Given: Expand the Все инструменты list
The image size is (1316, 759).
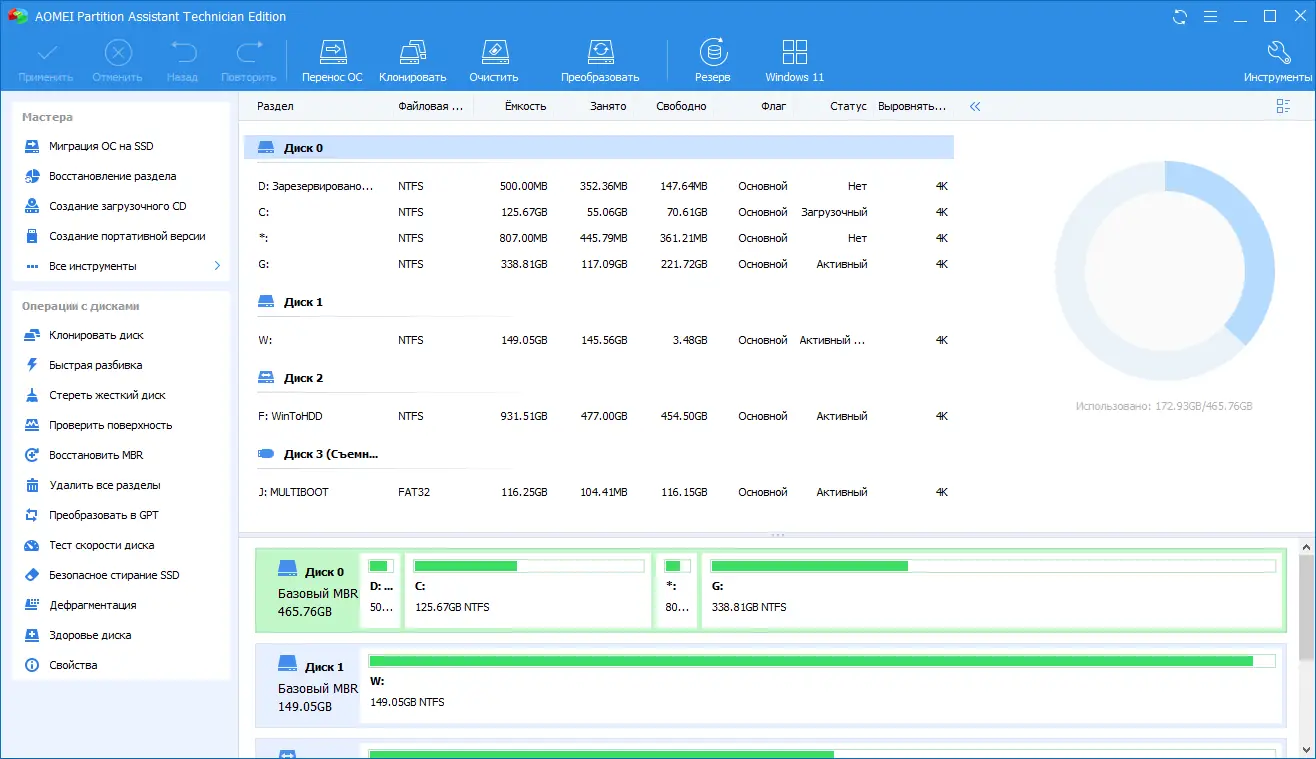Looking at the screenshot, I should click(x=122, y=266).
